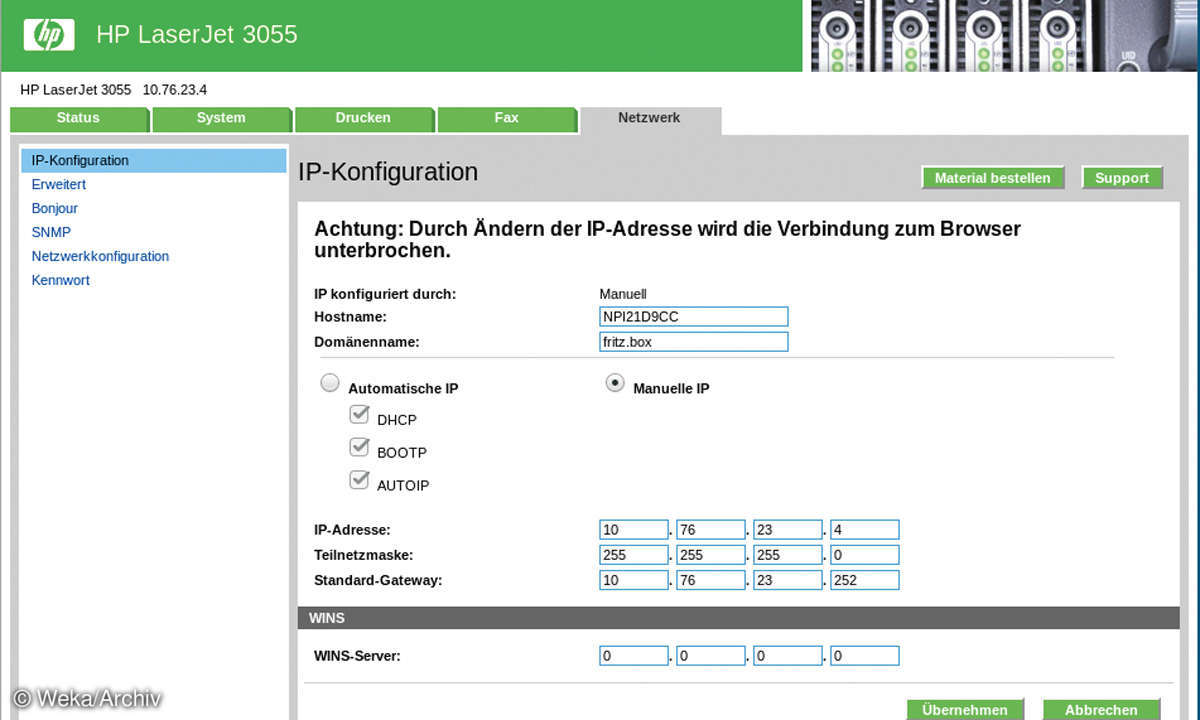Click the IP-Konfiguration page heading
Screen dimensions: 1200x720
[x=388, y=172]
